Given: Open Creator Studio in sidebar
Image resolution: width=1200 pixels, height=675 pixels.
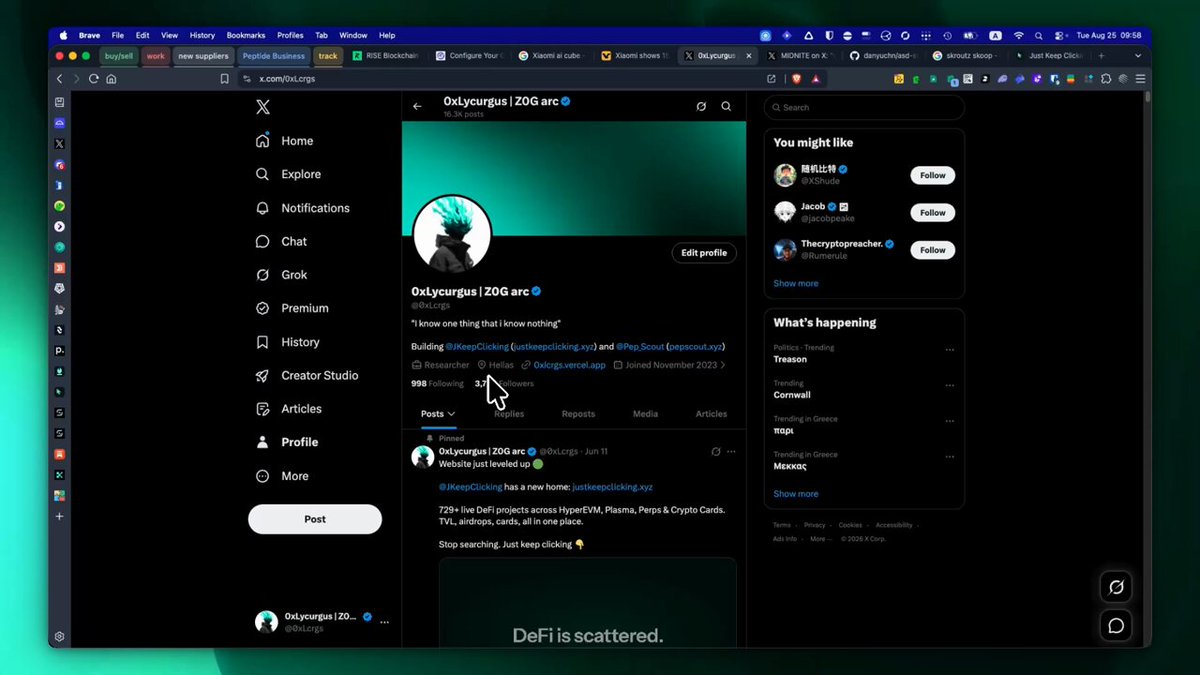Looking at the screenshot, I should coord(306,375).
